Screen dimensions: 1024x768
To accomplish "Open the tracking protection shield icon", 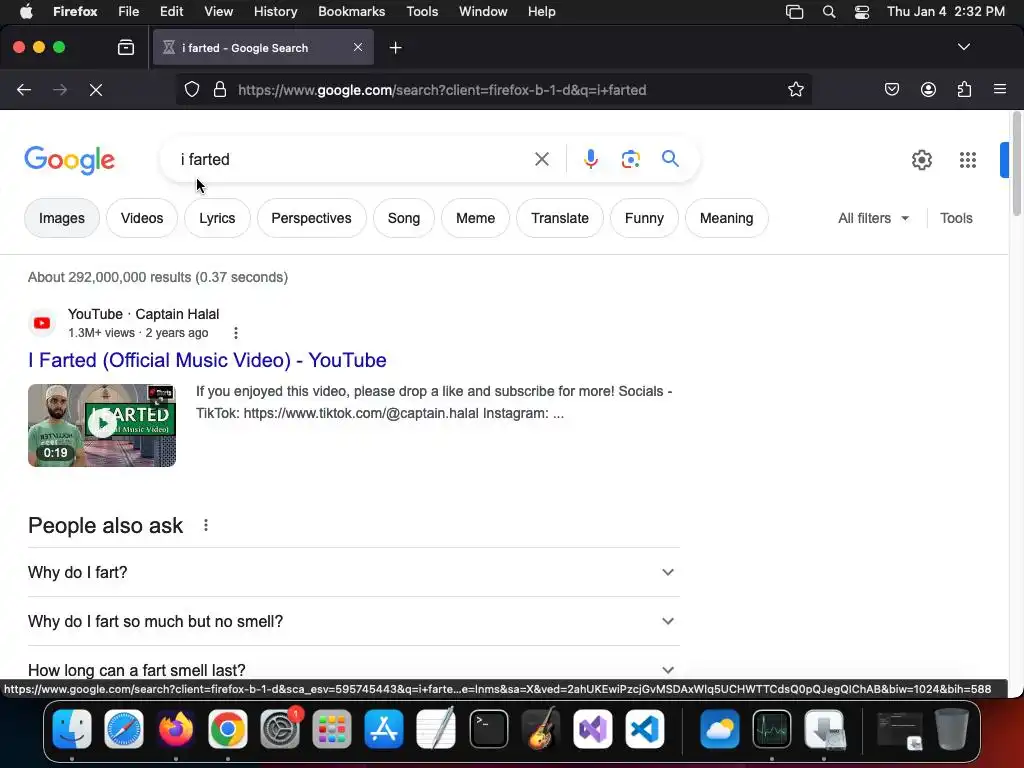I will [191, 89].
